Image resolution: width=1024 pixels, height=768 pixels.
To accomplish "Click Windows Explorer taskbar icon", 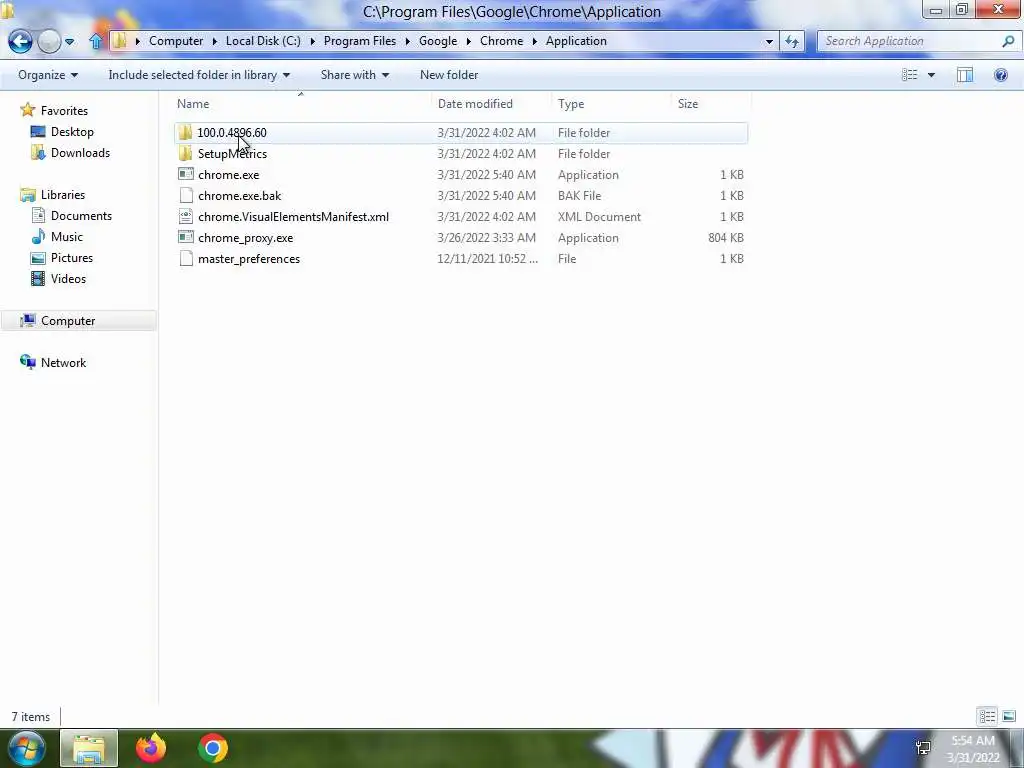I will (x=89, y=748).
